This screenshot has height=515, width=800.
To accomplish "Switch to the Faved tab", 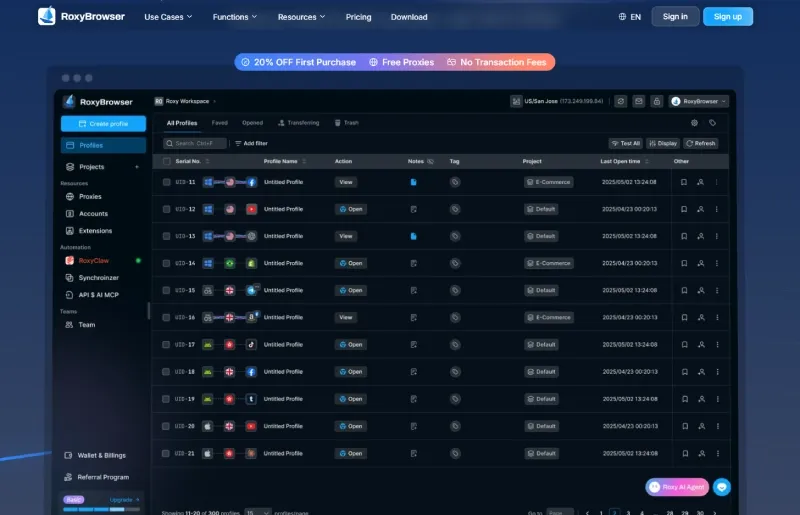I will click(219, 123).
